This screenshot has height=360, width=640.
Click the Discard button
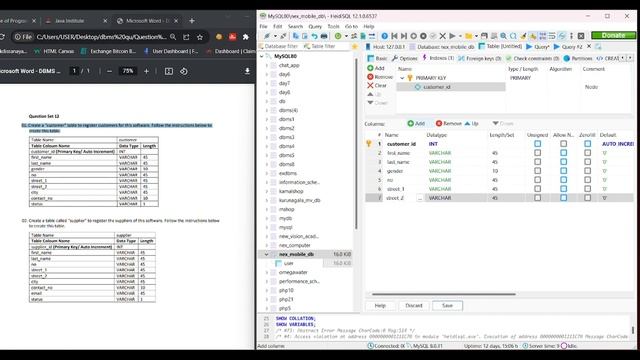(x=413, y=306)
